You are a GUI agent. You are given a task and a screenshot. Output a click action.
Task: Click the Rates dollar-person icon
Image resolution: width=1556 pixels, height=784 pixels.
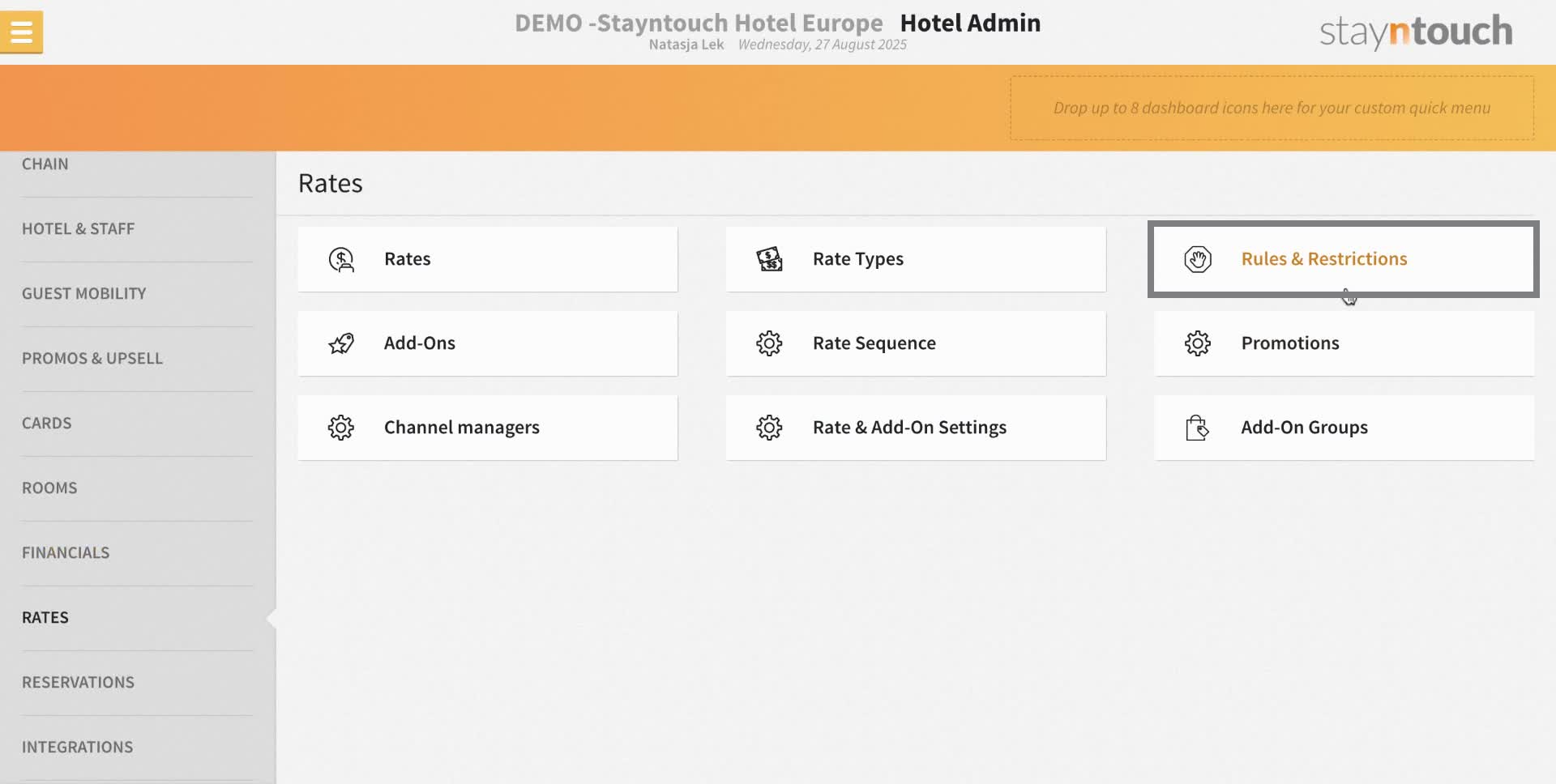pos(341,259)
